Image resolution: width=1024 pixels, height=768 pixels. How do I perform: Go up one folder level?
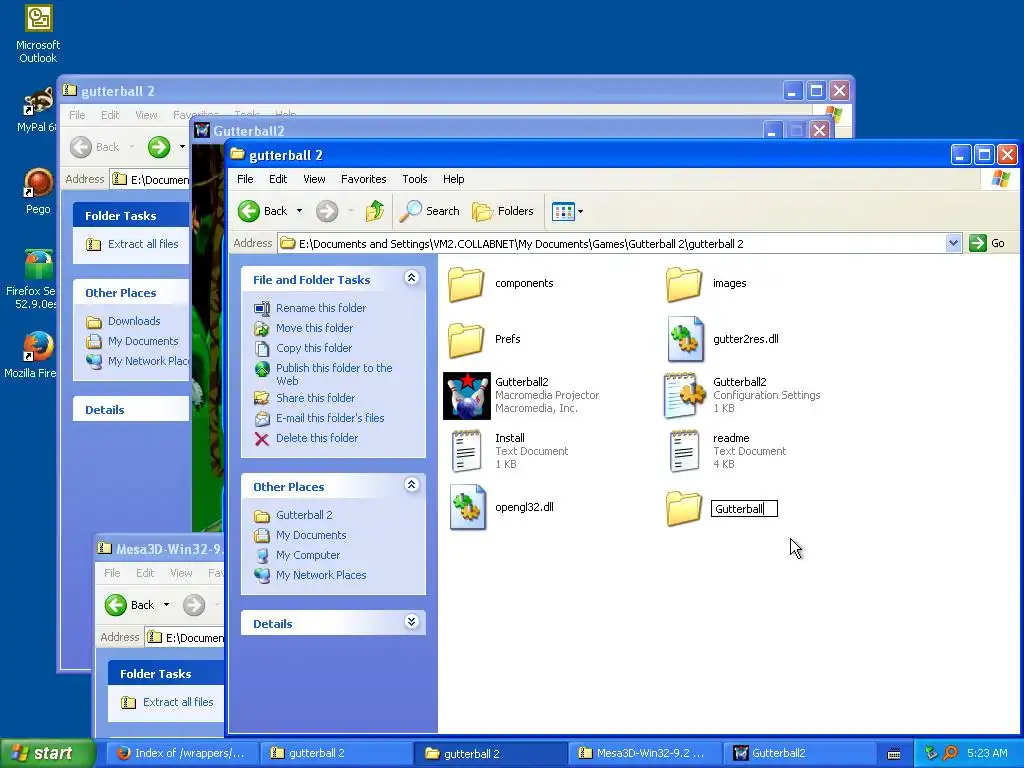375,211
